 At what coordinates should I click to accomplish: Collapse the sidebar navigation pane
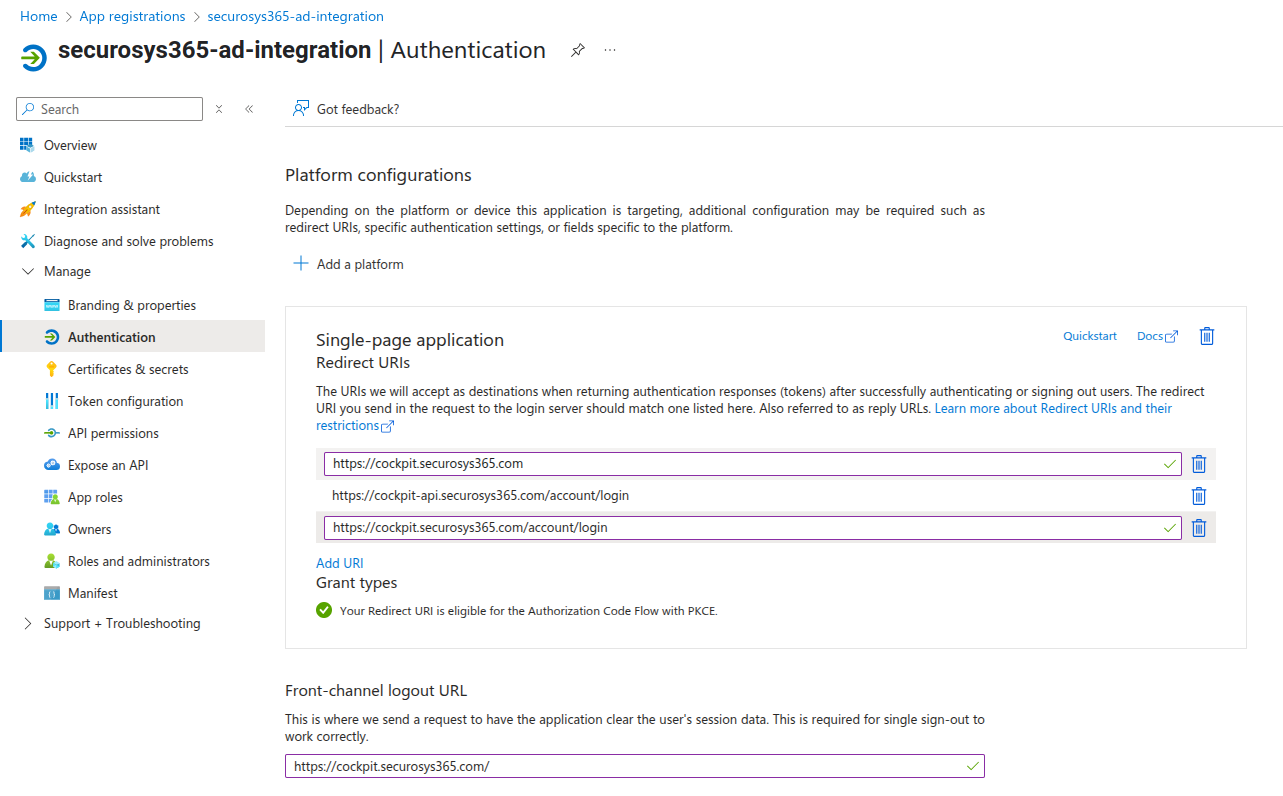point(249,109)
